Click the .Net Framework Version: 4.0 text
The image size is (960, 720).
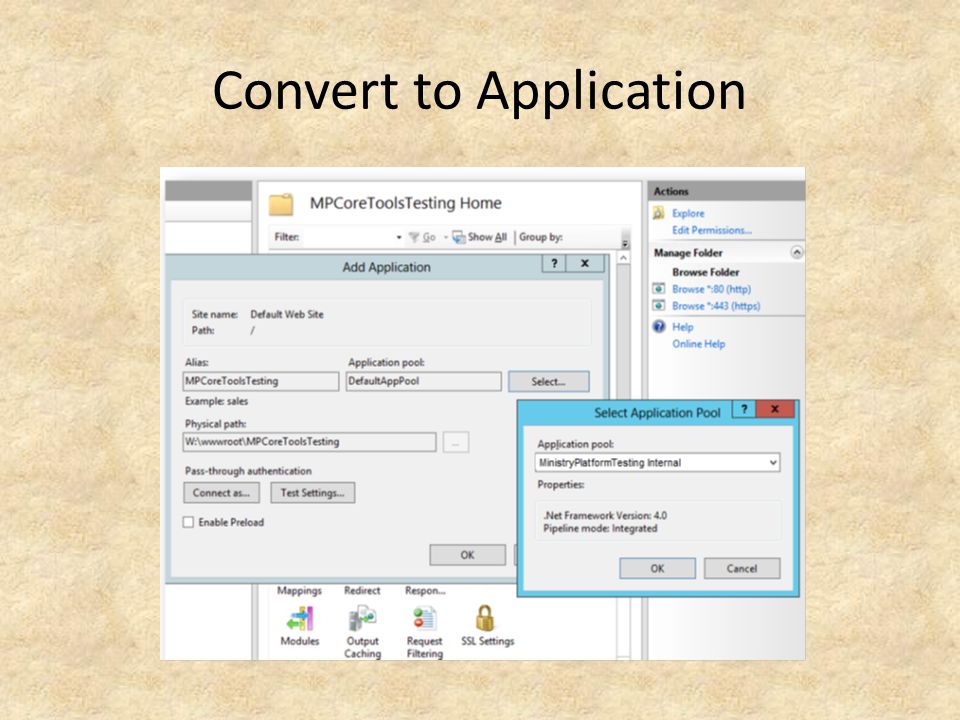click(605, 516)
